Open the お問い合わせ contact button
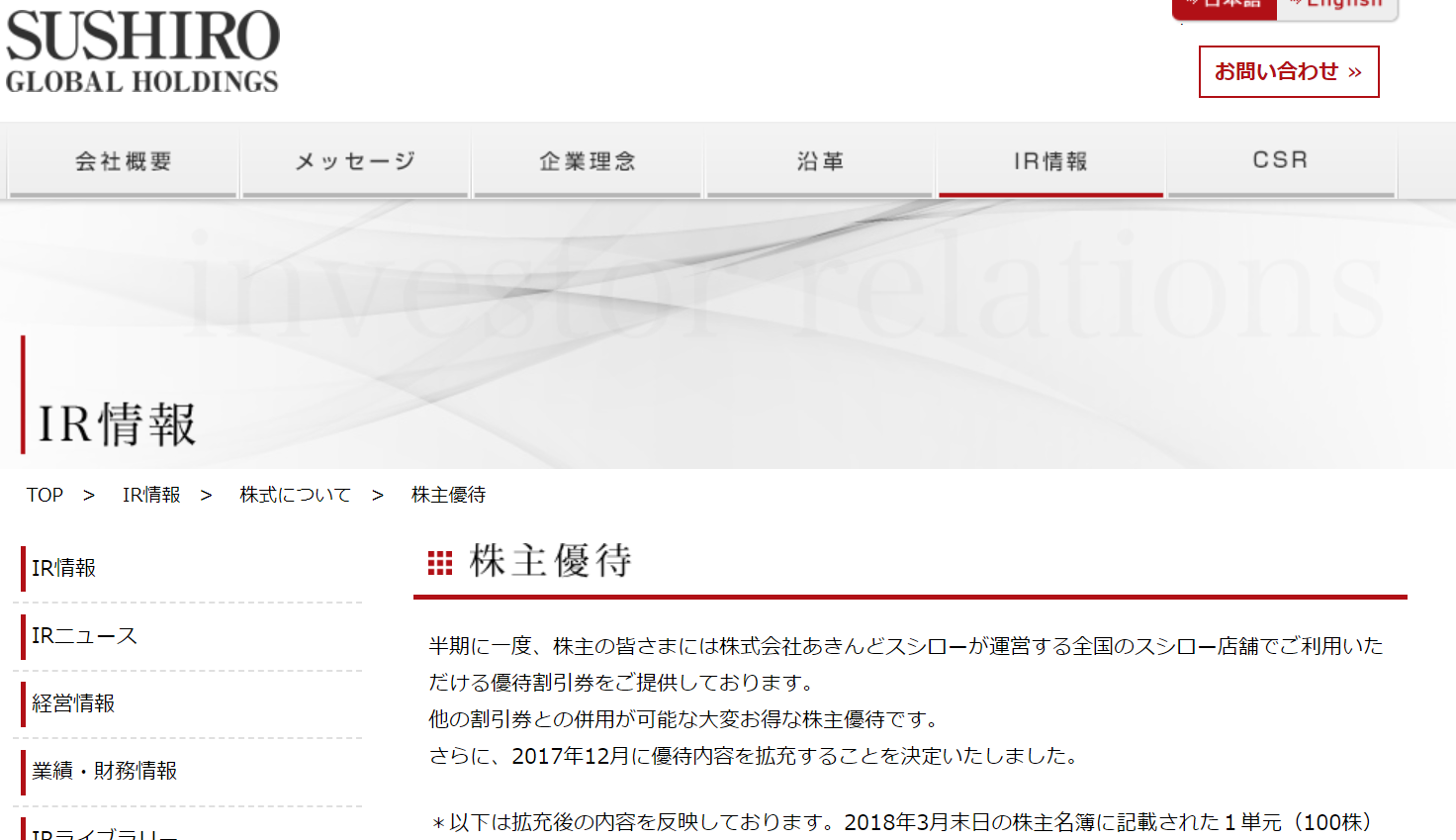 1289,71
